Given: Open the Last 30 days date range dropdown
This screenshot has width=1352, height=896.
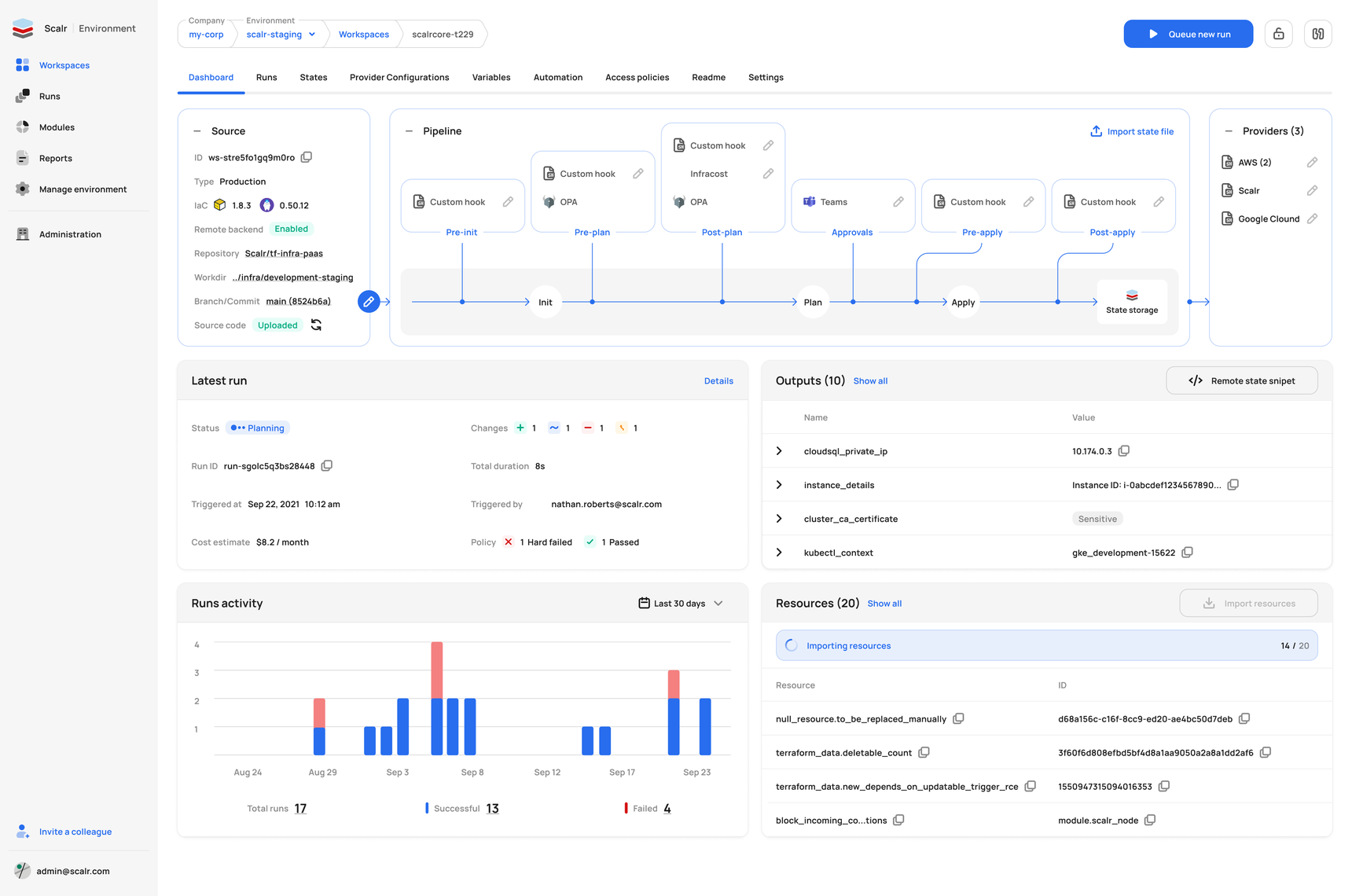Looking at the screenshot, I should click(681, 604).
